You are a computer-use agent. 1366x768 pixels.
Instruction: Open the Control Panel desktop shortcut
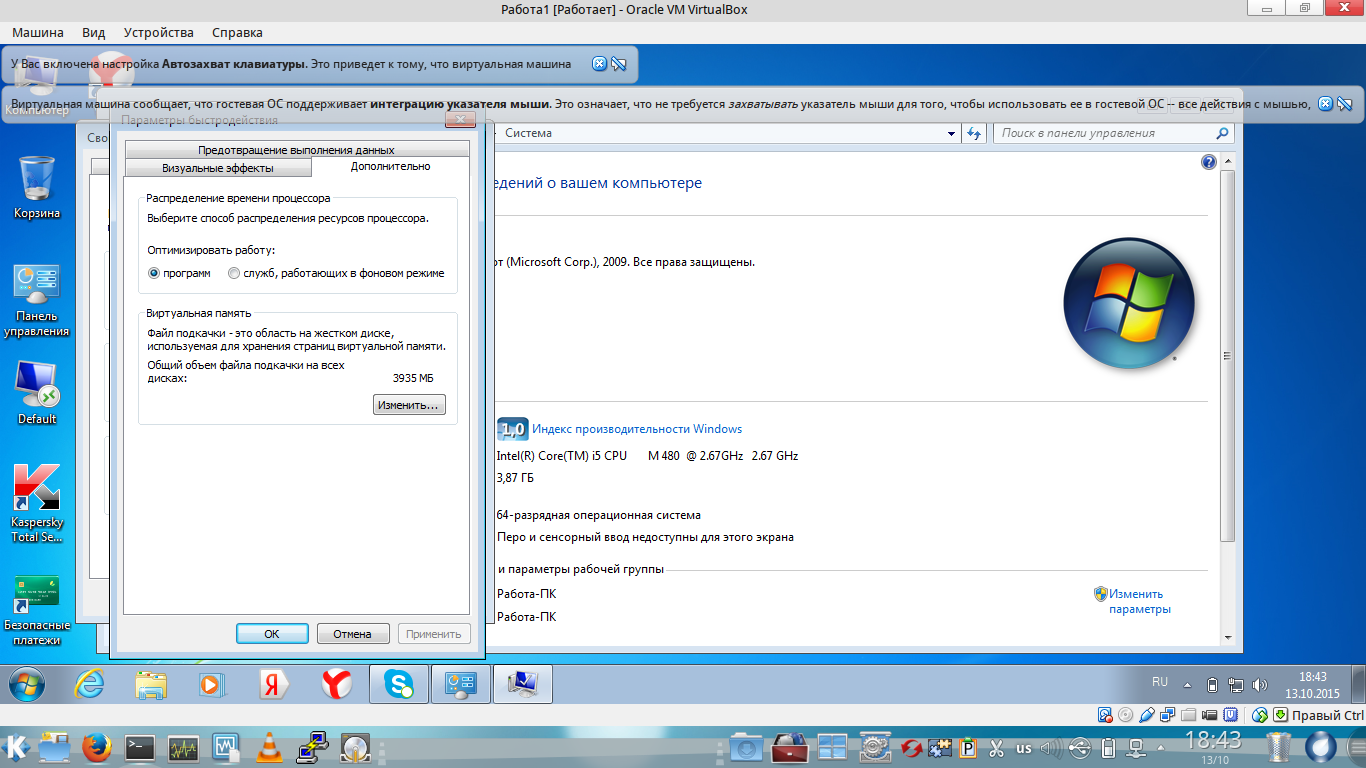pos(37,301)
